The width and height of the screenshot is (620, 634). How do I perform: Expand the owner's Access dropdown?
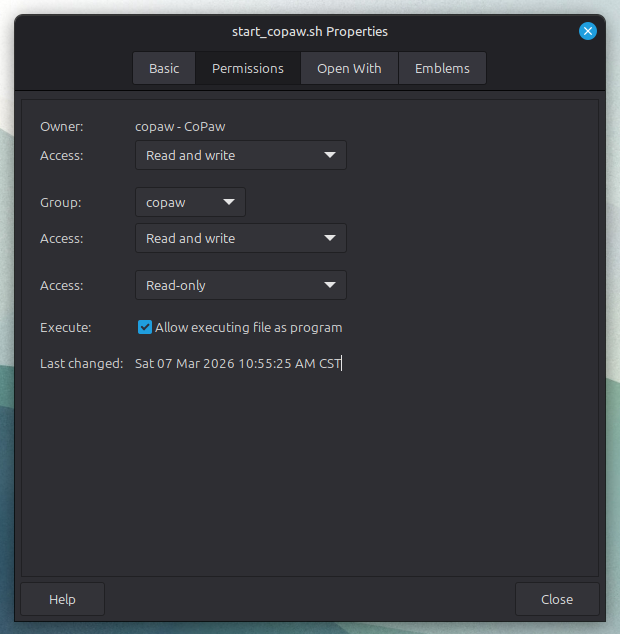click(240, 156)
